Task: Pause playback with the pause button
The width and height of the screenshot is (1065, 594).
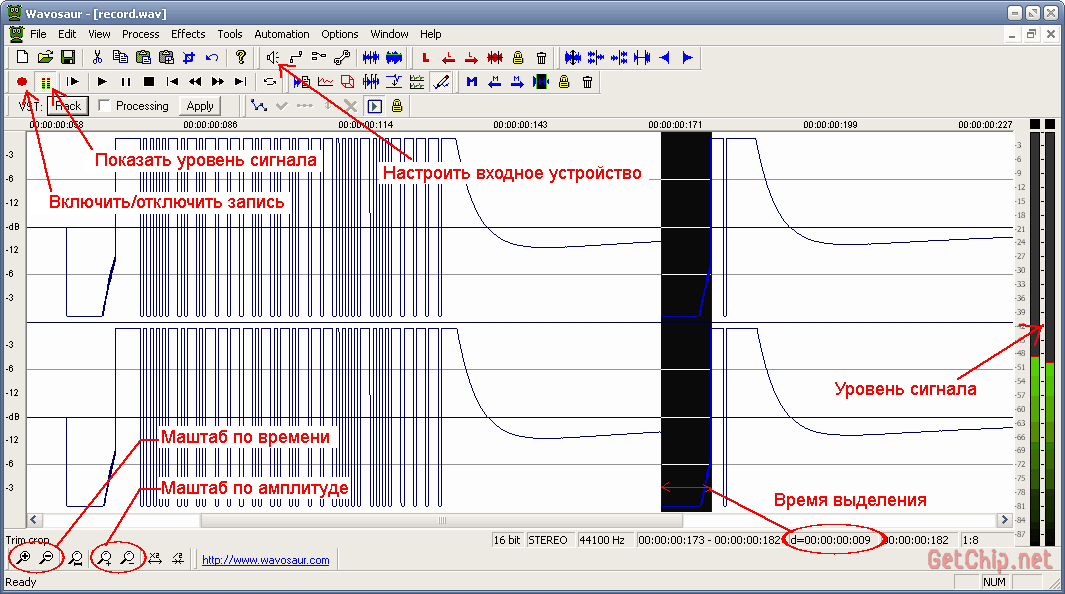Action: [126, 82]
